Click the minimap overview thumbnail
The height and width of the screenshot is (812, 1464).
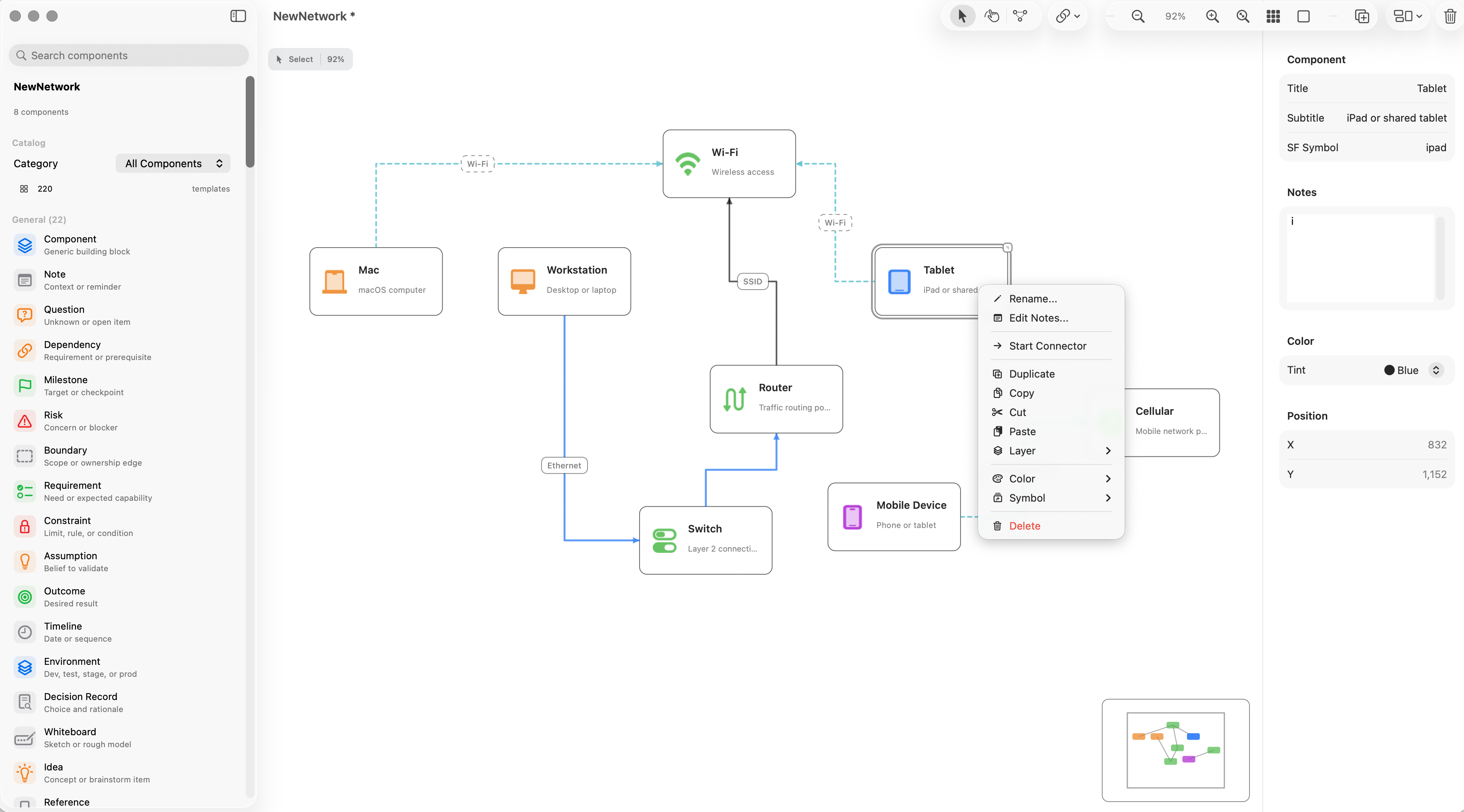(x=1175, y=750)
